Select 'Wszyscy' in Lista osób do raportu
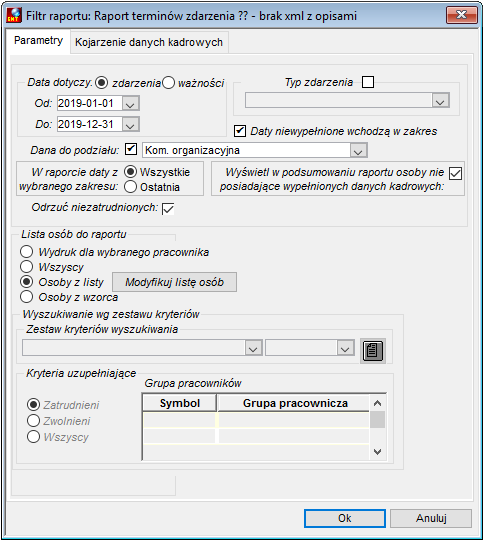Viewport: 484px width, 541px height. tap(27, 267)
